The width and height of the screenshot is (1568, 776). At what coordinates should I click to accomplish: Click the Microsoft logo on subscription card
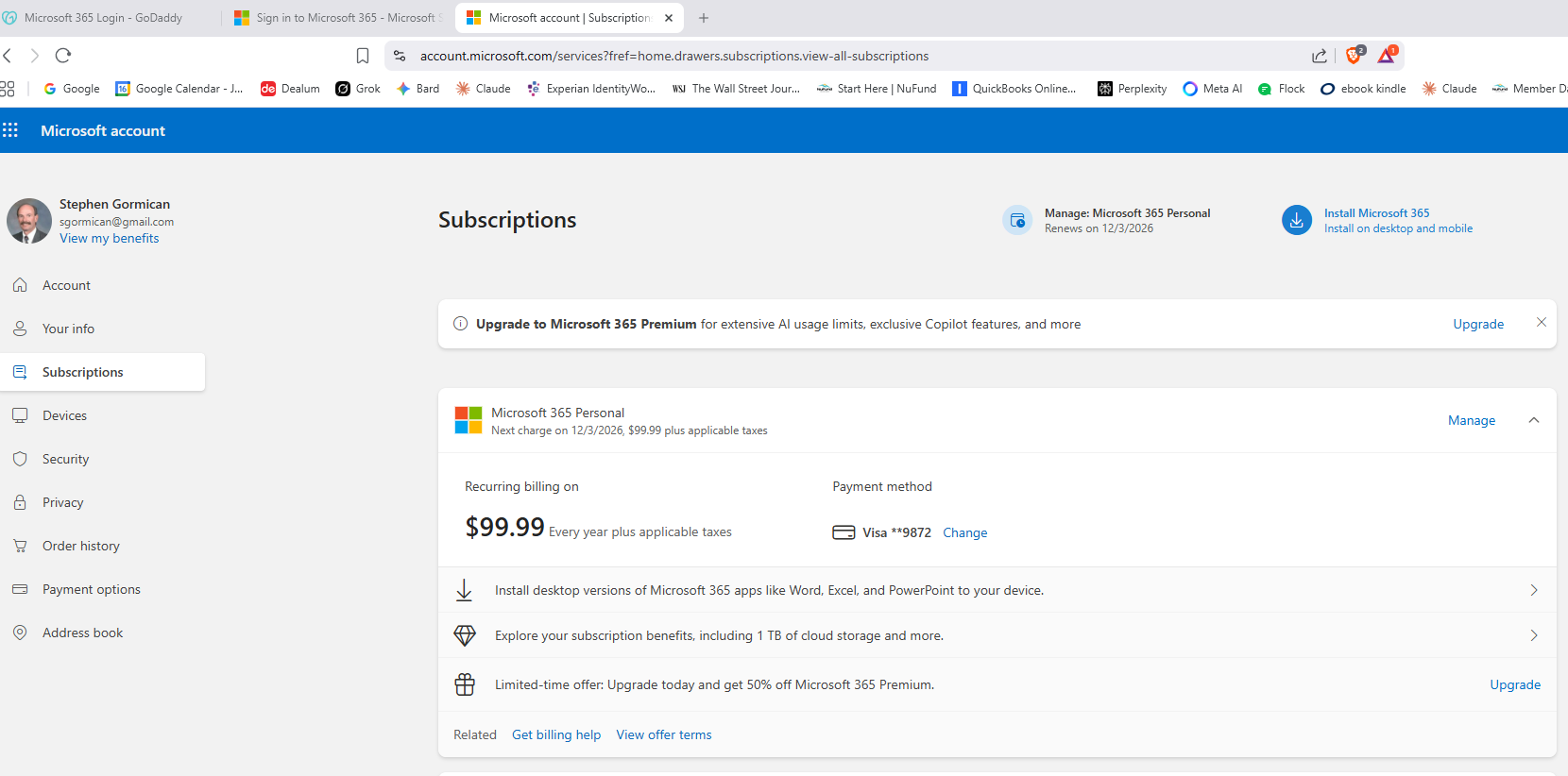point(469,420)
